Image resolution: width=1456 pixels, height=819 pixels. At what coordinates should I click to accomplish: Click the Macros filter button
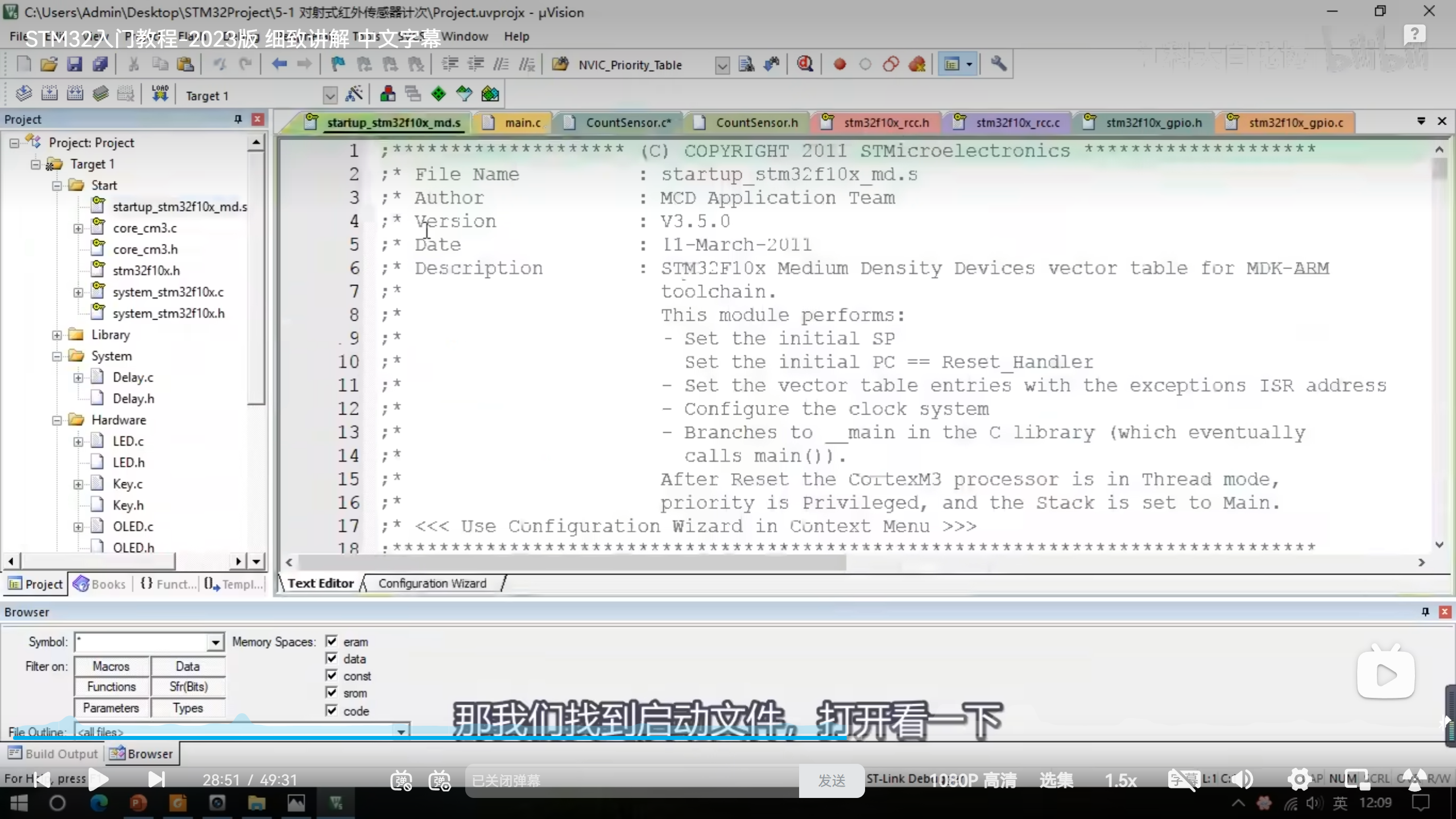pyautogui.click(x=111, y=666)
